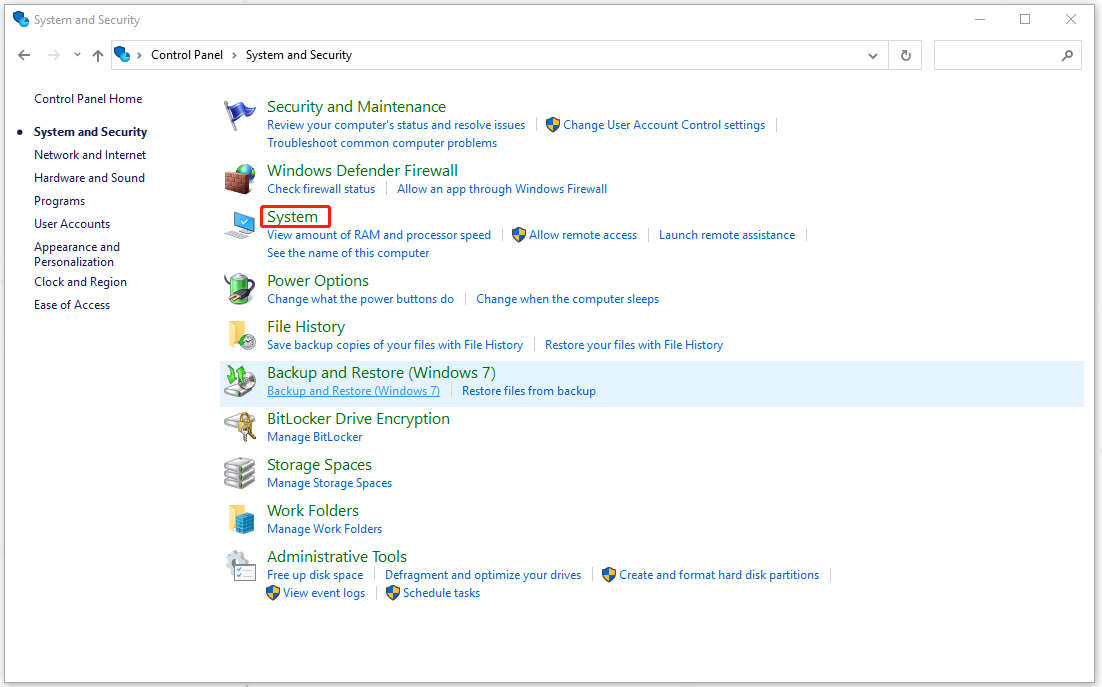Refresh the Control Panel view
Image resolution: width=1102 pixels, height=687 pixels.
coord(905,55)
